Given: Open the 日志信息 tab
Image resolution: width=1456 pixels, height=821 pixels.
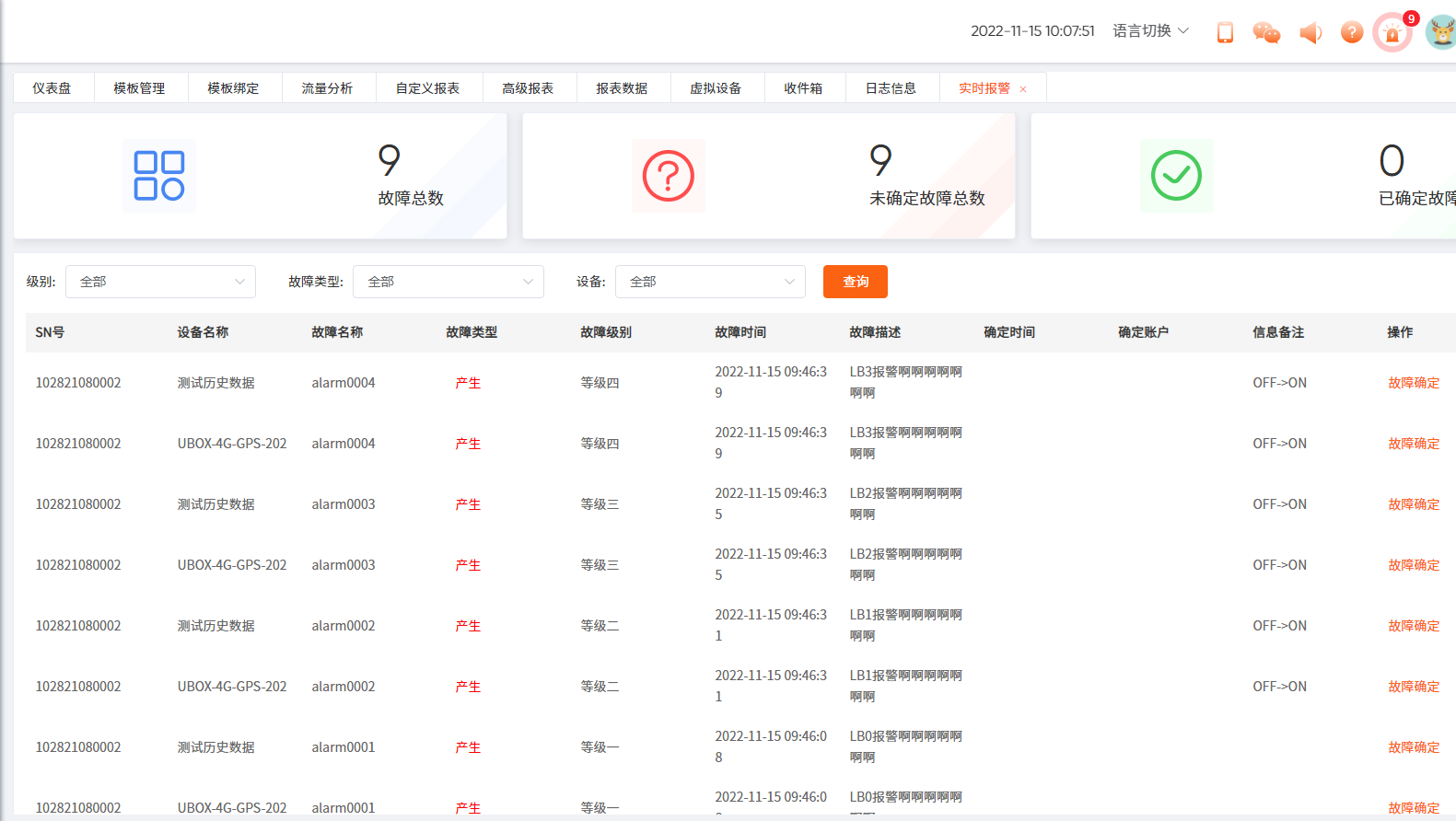Looking at the screenshot, I should pos(891,88).
